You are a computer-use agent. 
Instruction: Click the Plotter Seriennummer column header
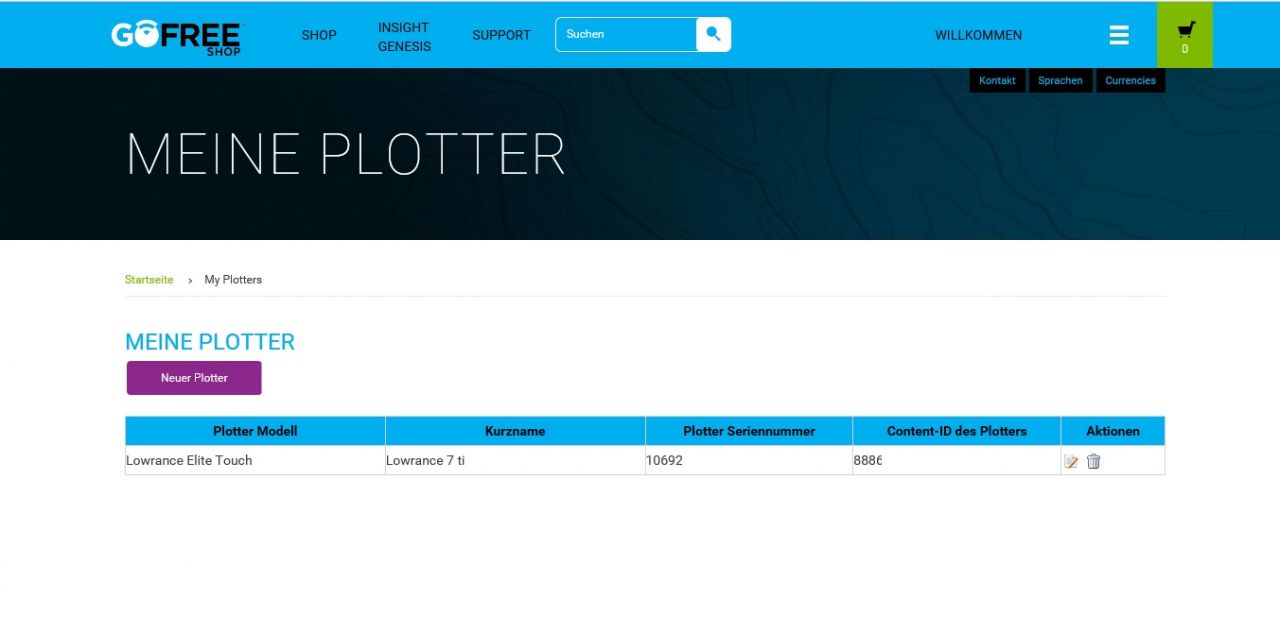coord(749,431)
